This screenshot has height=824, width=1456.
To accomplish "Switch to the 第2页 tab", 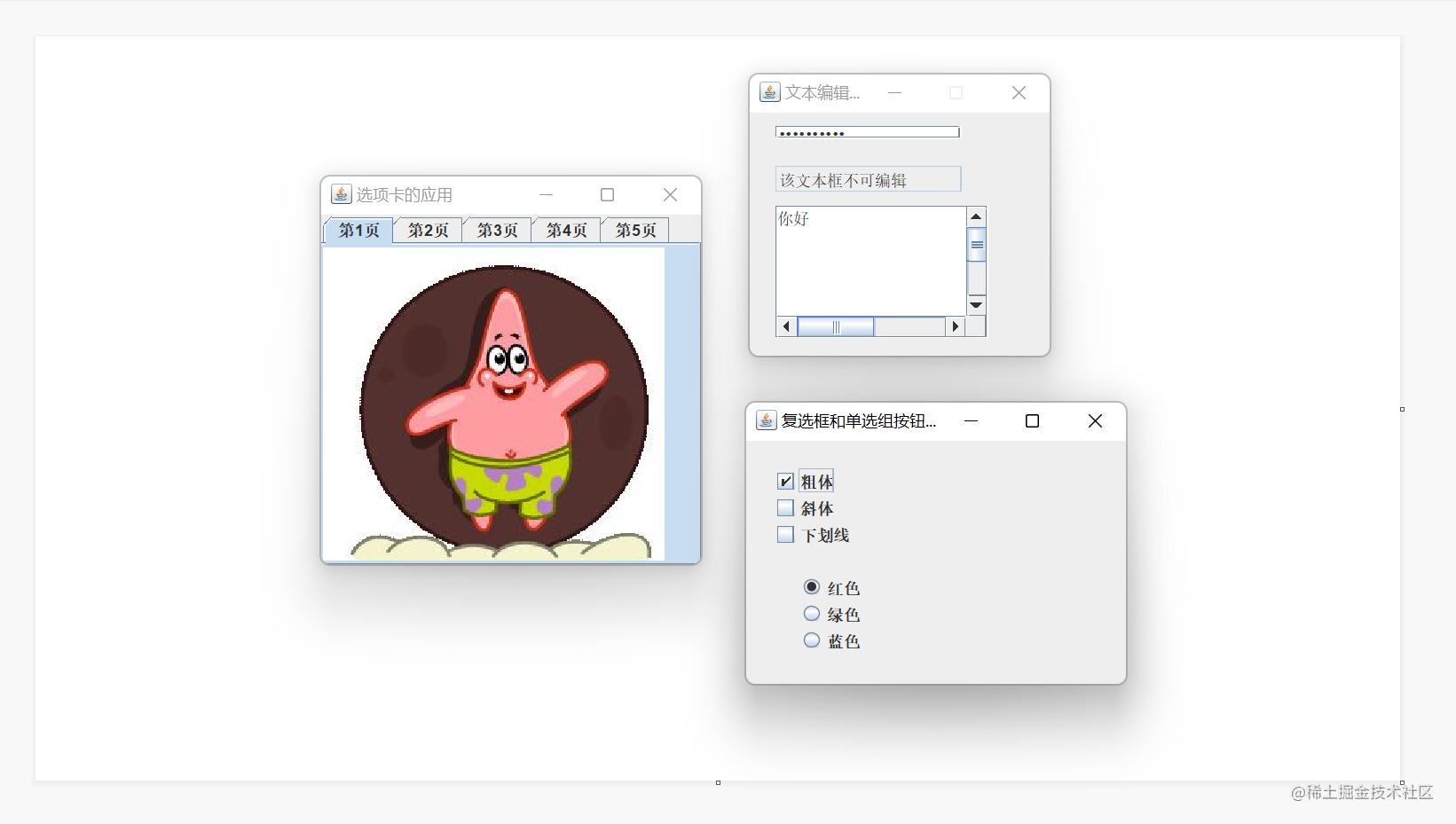I will pos(427,230).
